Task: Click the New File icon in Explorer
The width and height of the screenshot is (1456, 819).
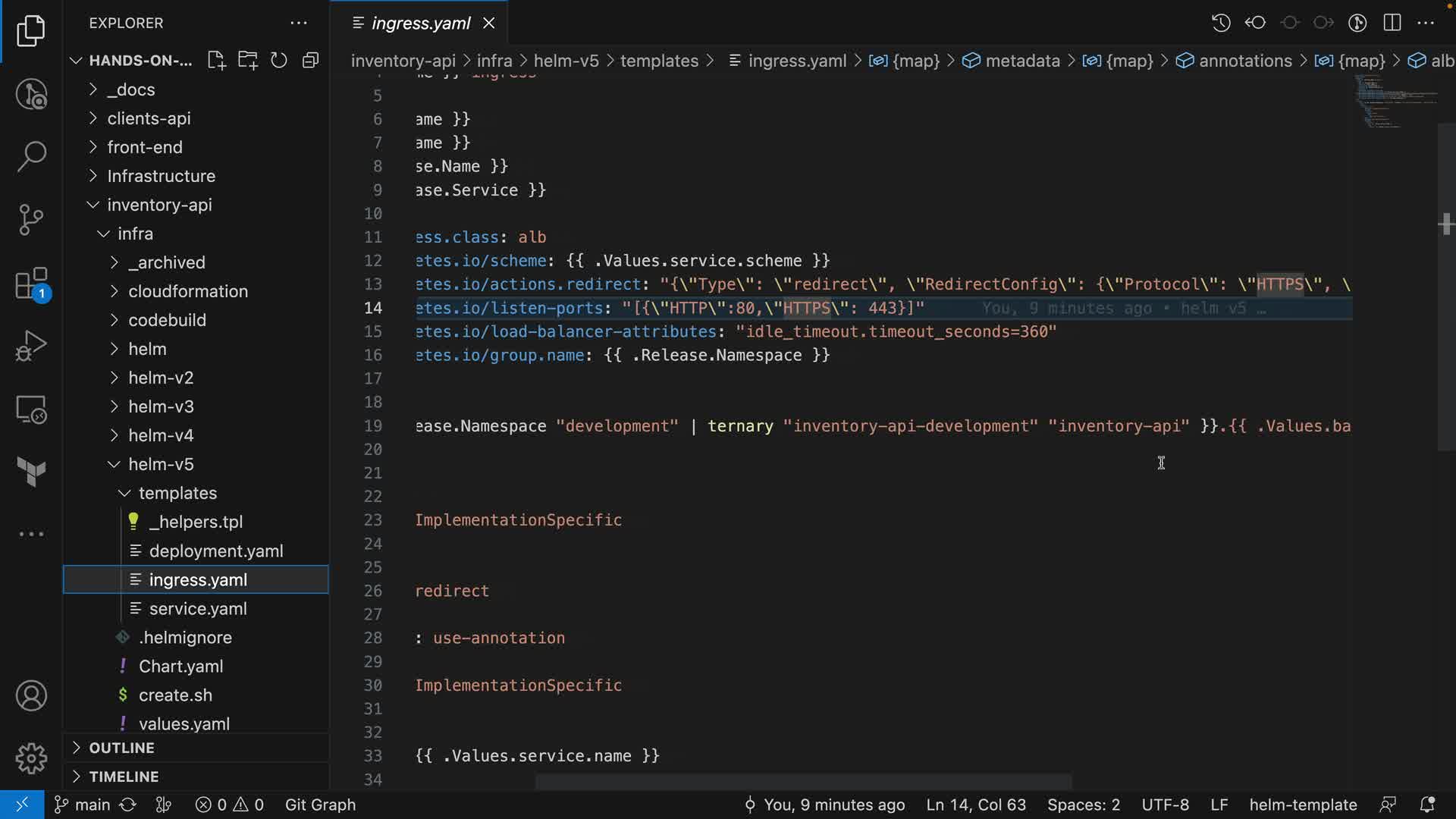Action: (216, 61)
